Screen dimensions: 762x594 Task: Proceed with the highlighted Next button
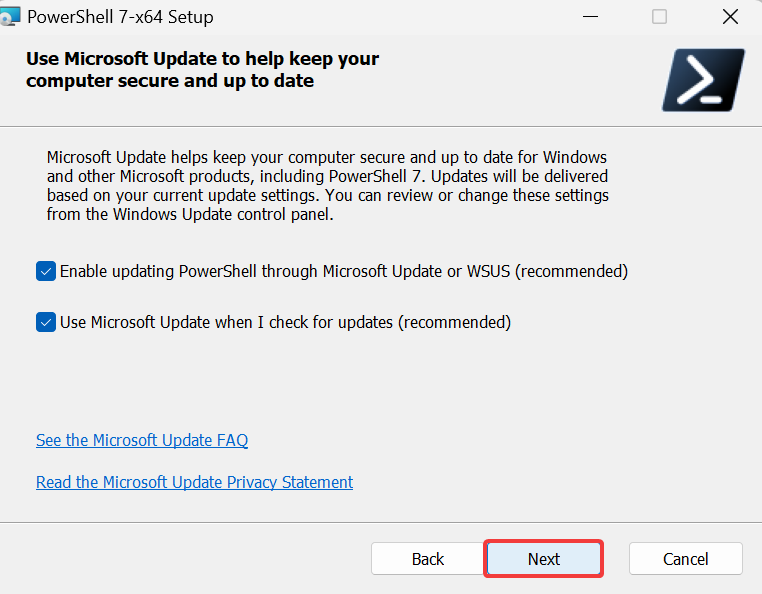click(x=543, y=559)
